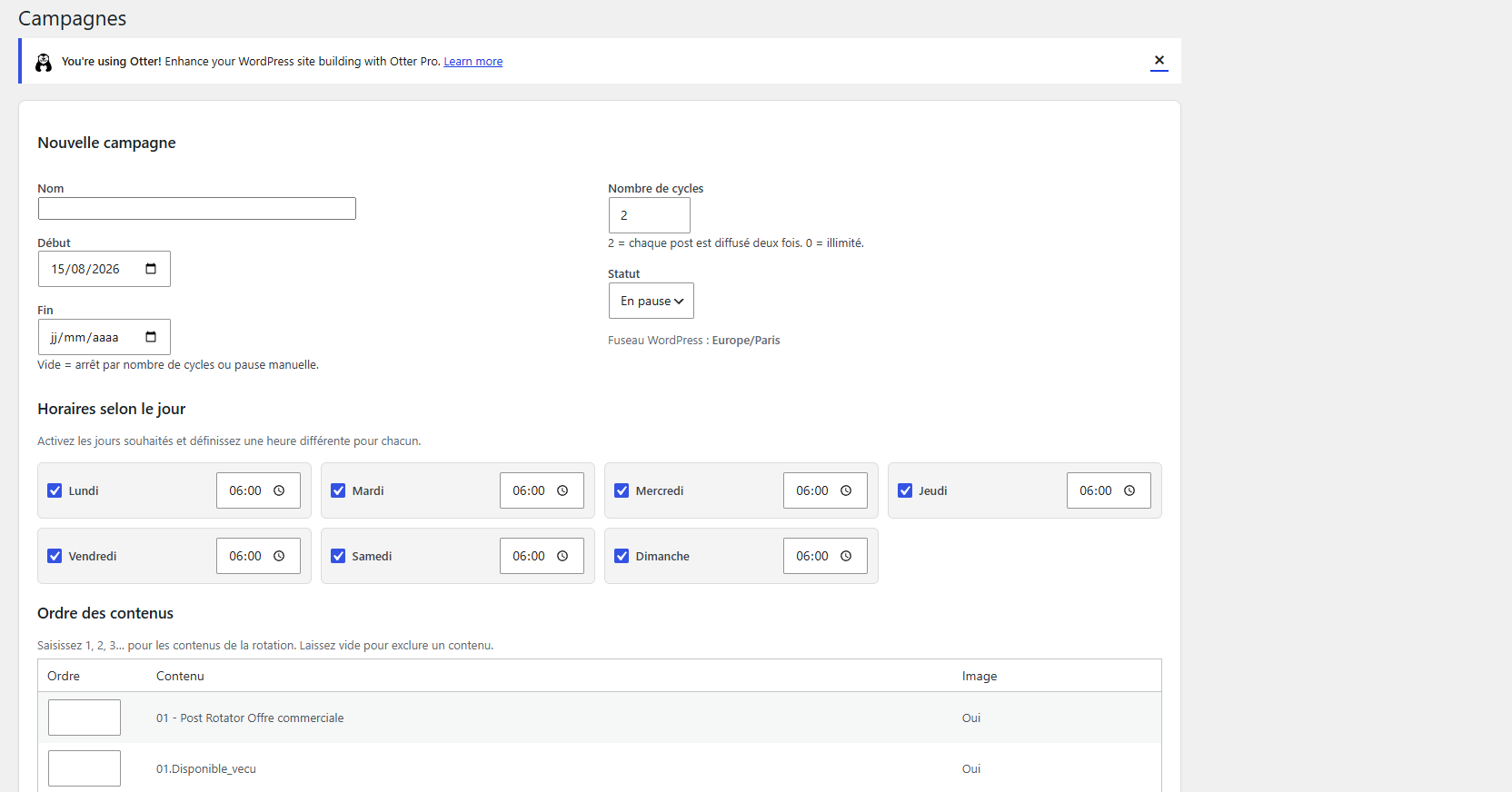Click the Fin date field jj/mm/aaaa
This screenshot has height=792, width=1512.
tap(104, 337)
